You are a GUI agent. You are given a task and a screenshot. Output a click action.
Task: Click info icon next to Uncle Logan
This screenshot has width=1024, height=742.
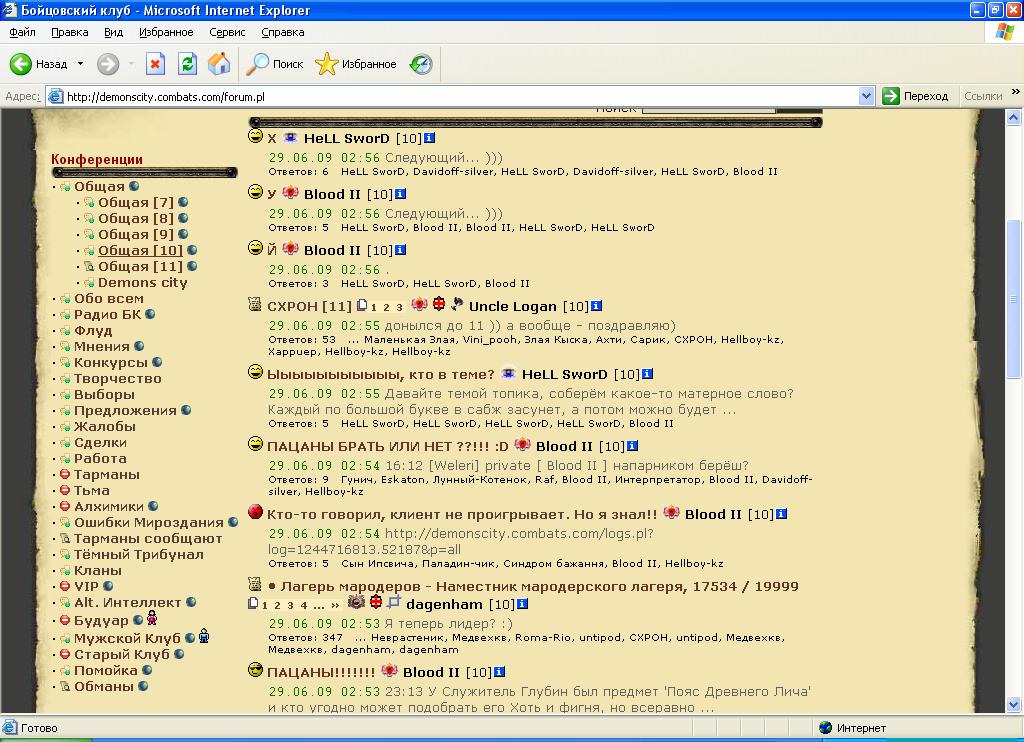(596, 306)
